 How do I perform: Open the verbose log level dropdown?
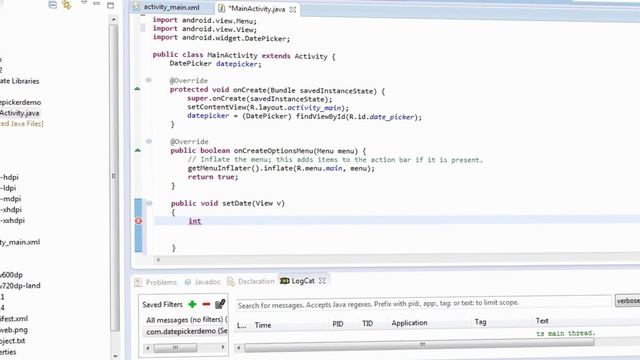click(x=627, y=301)
